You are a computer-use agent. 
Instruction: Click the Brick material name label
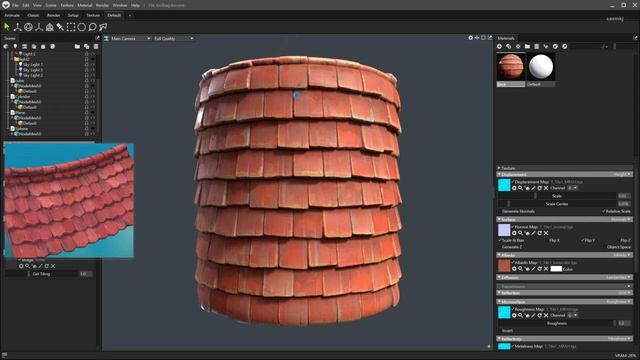511,84
